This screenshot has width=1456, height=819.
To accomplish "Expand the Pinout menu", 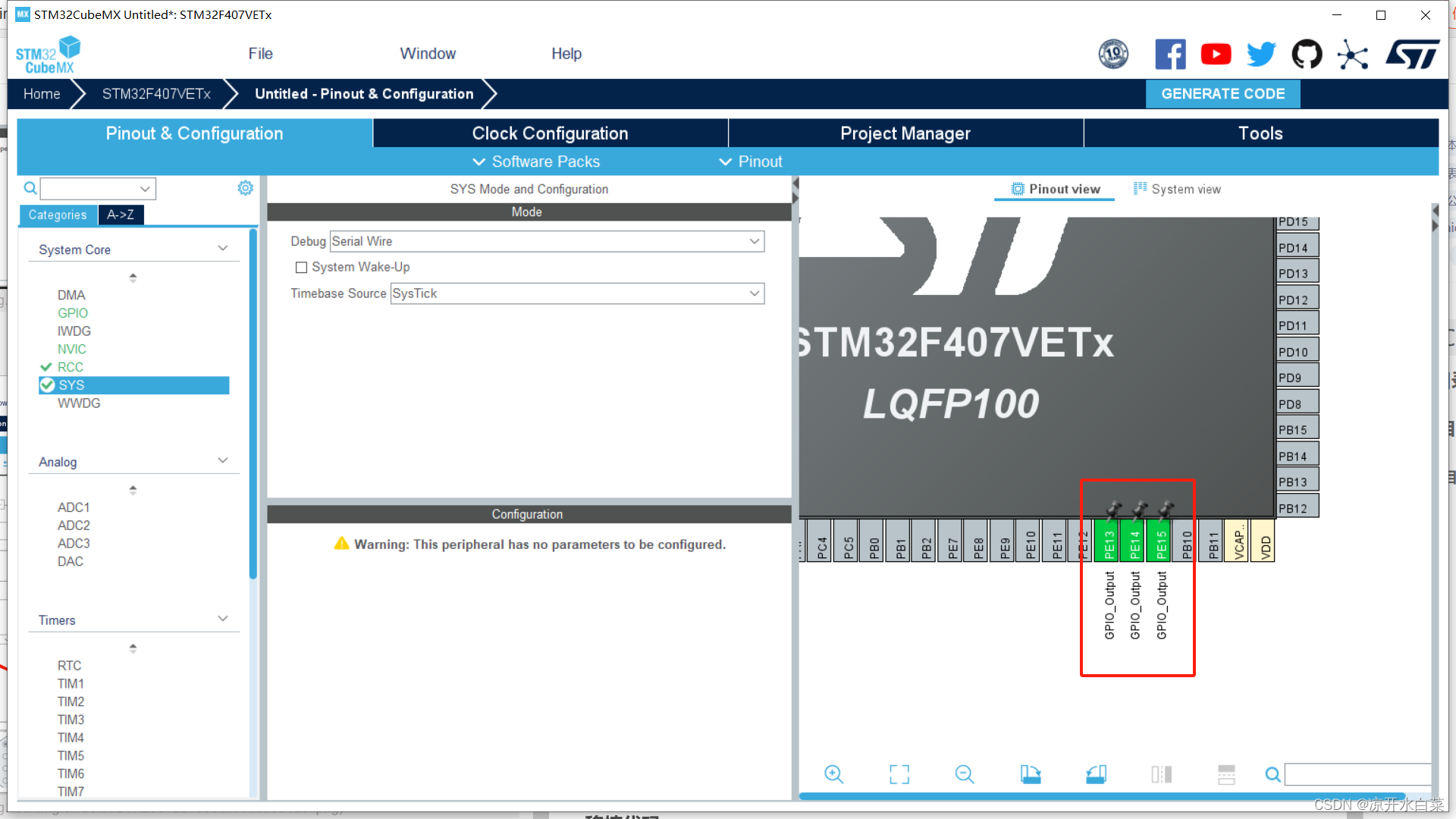I will tap(751, 162).
